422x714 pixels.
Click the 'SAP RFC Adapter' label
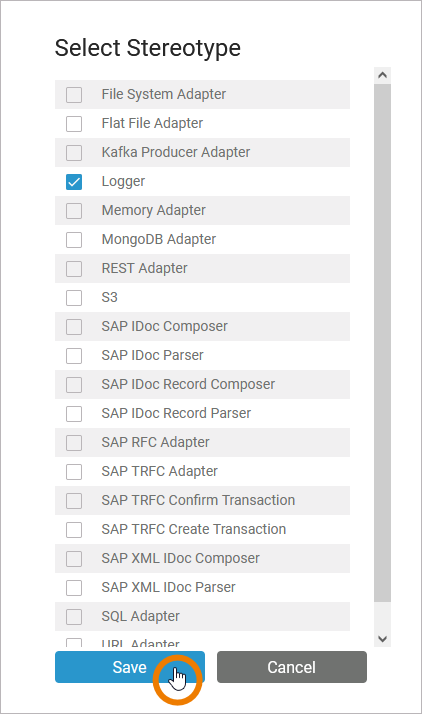pos(156,442)
